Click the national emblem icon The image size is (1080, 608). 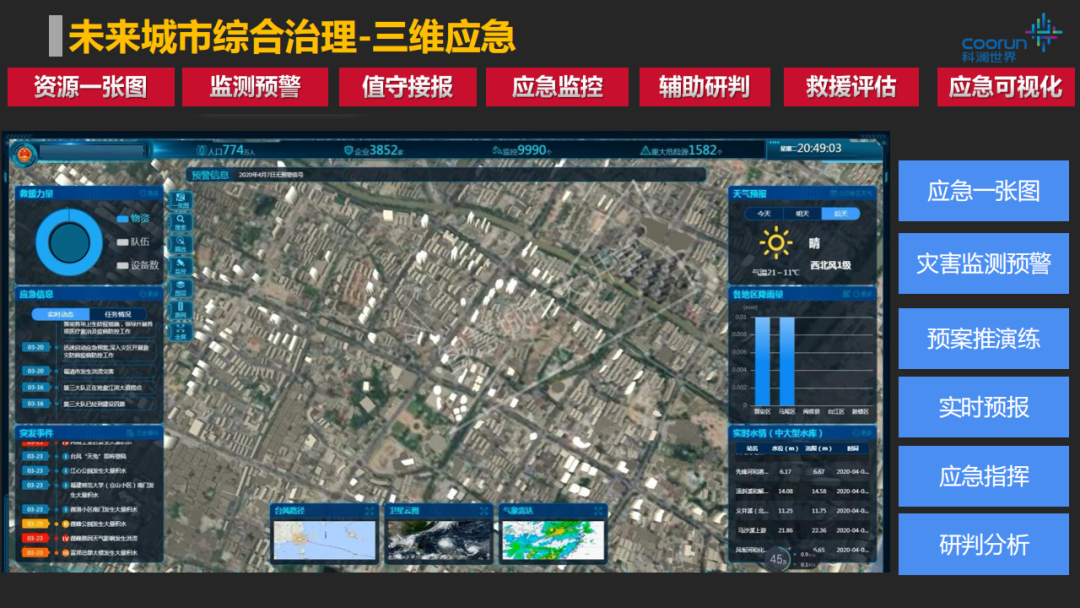[25, 154]
